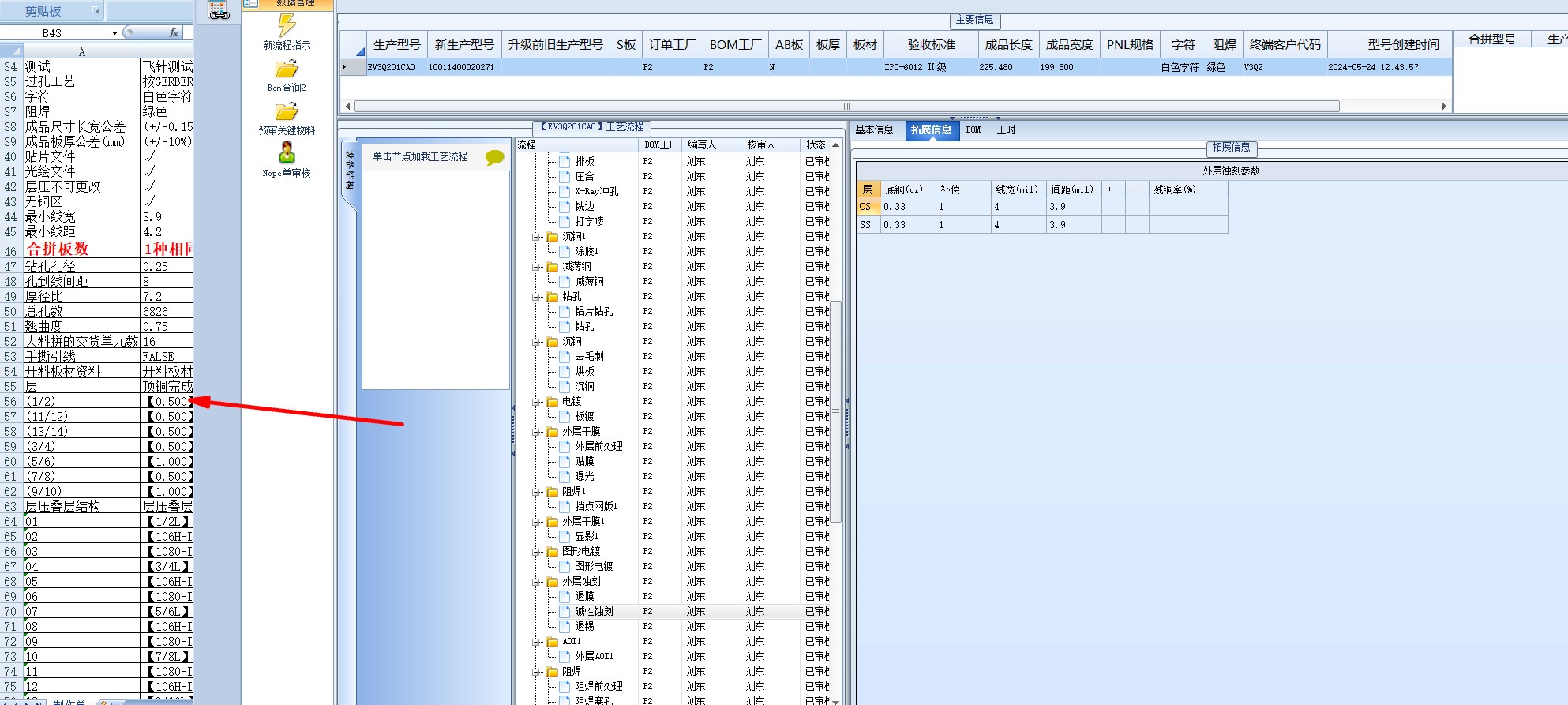
Task: Collapse the 阻焊 folder node
Action: [x=536, y=672]
